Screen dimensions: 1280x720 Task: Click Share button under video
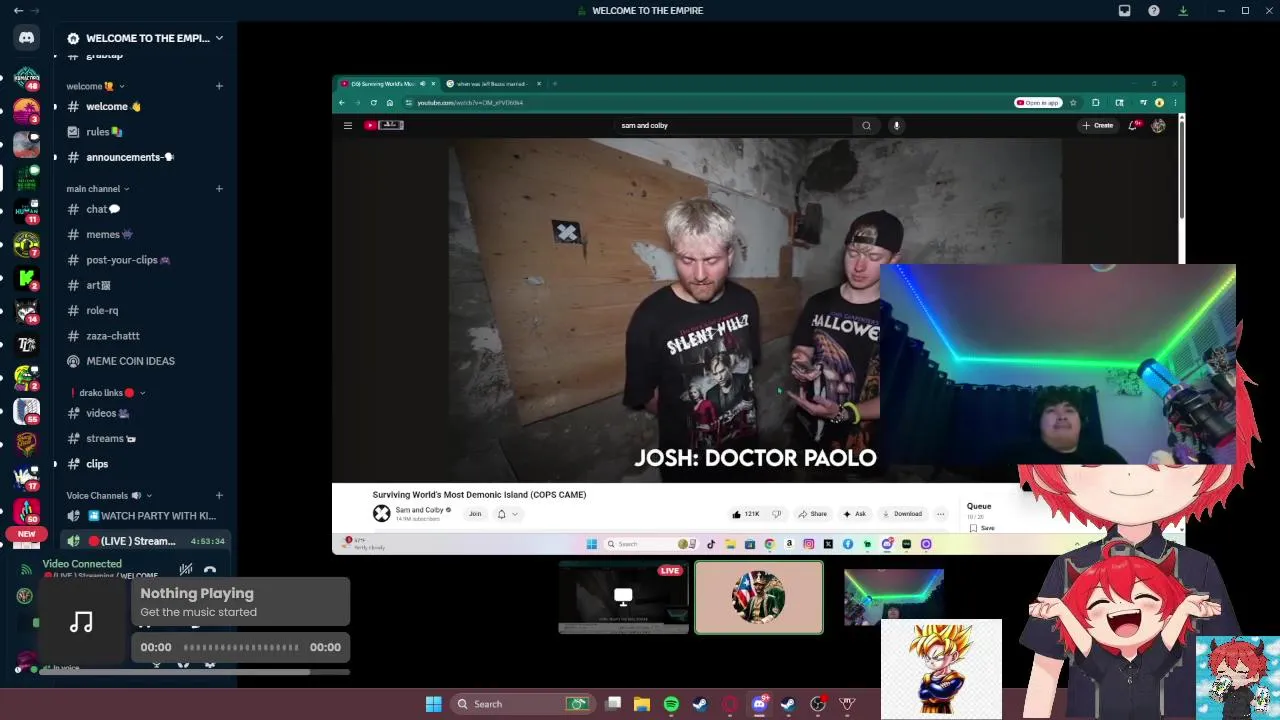813,514
